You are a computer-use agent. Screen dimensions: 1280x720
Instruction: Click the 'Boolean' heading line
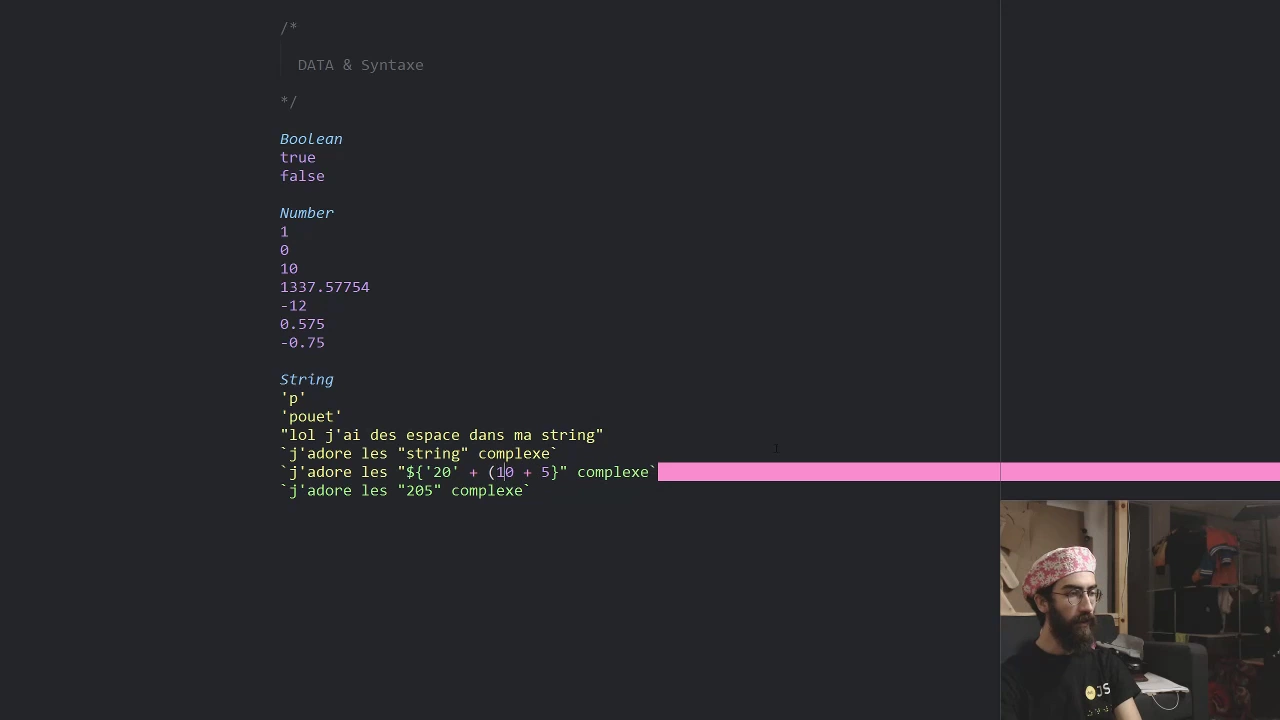click(311, 139)
